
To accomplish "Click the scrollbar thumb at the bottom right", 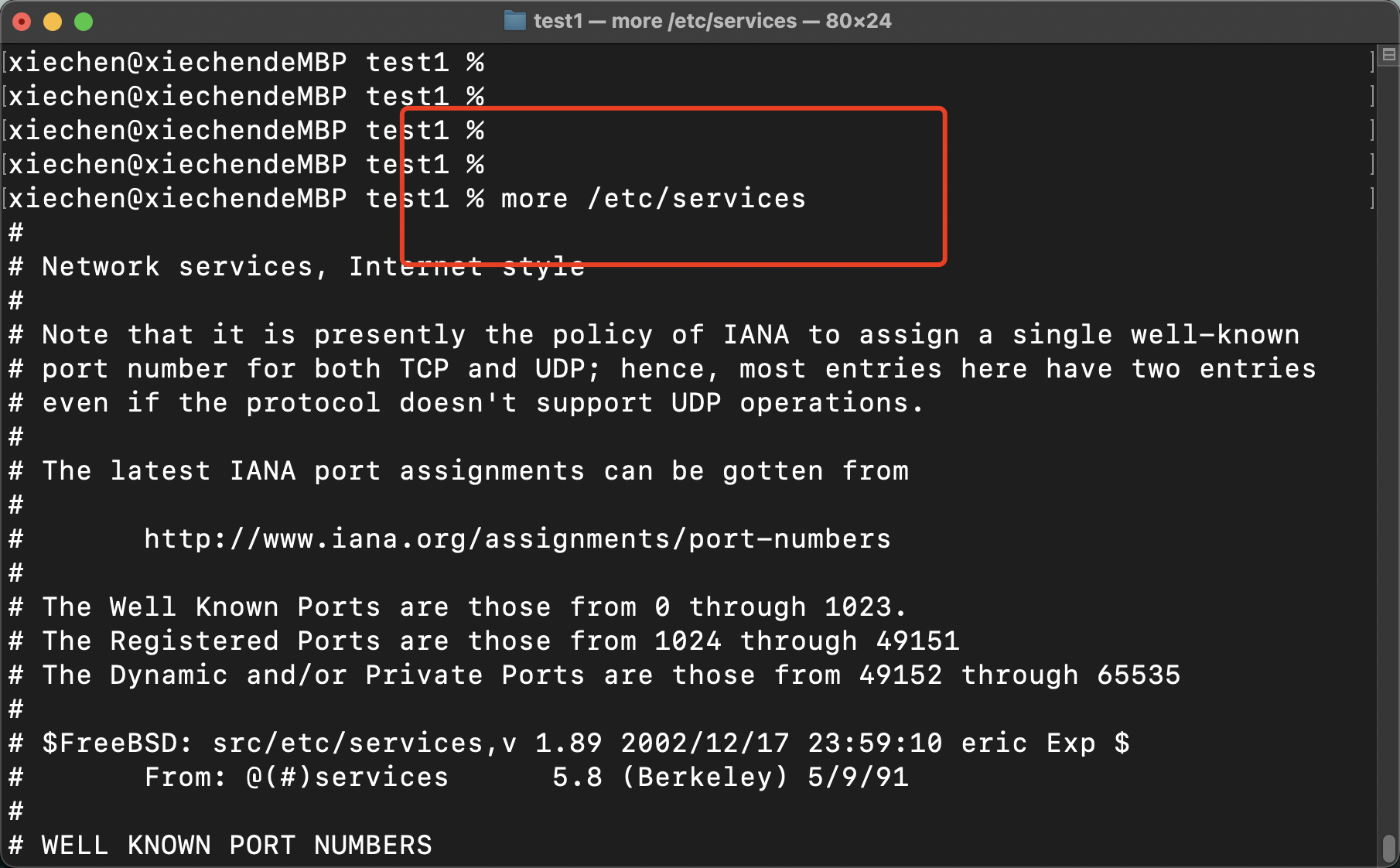I will [1388, 848].
